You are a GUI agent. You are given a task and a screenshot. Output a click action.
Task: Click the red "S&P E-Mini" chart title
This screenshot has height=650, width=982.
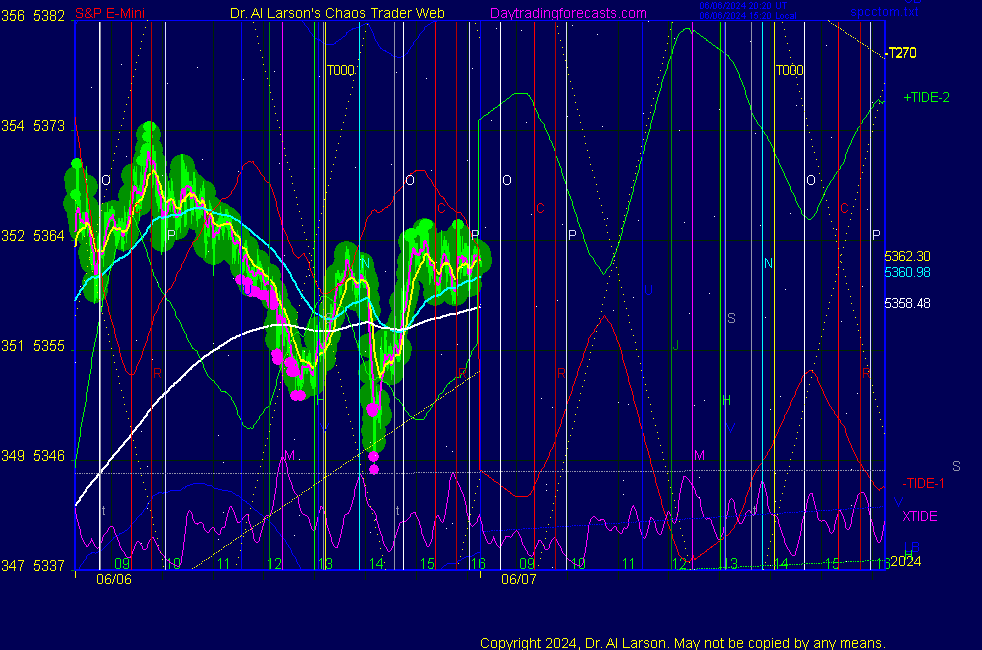(110, 13)
